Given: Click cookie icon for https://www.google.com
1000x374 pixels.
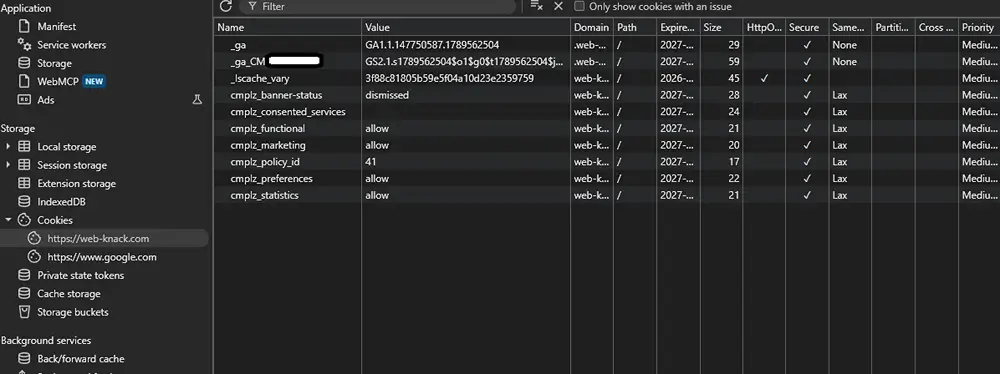Looking at the screenshot, I should 34,257.
